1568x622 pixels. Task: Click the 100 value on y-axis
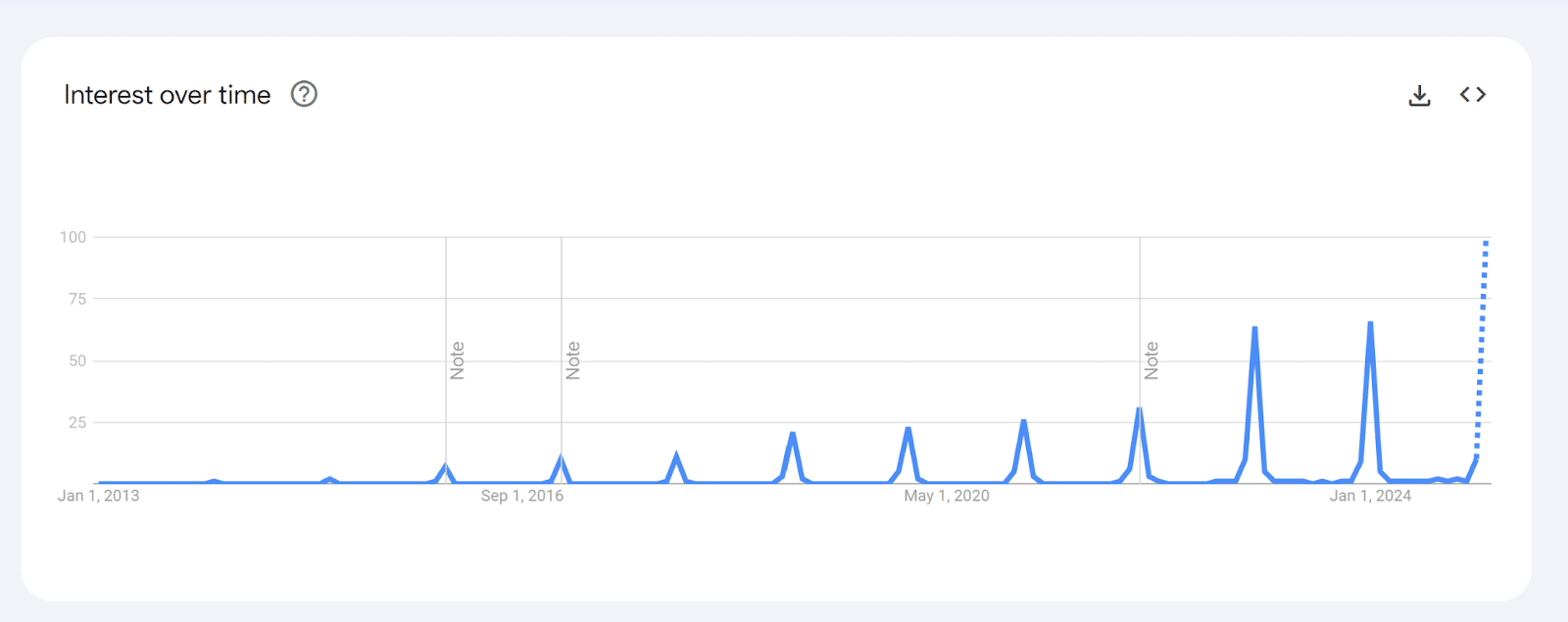(x=73, y=237)
